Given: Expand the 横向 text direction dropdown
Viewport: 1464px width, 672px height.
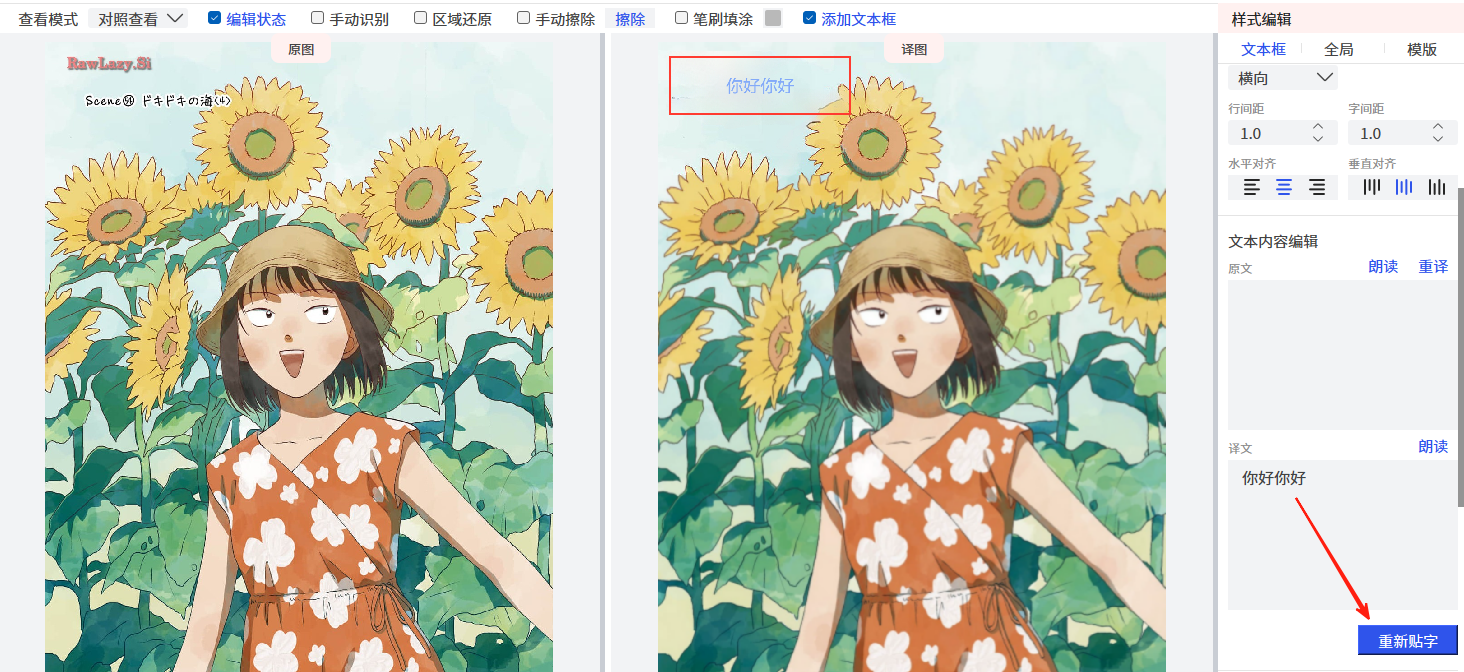Looking at the screenshot, I should (x=1283, y=78).
